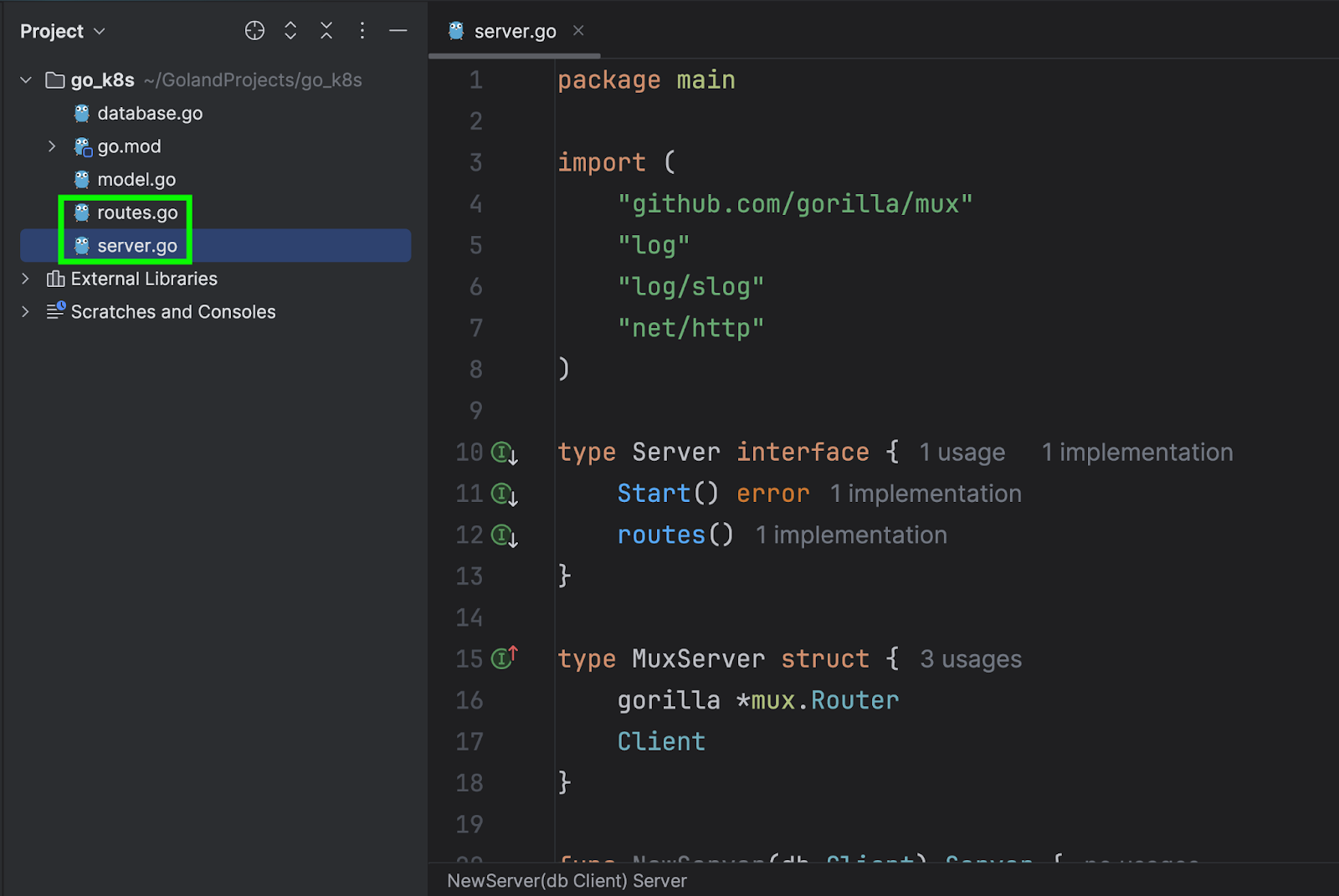Click the struct keyword on line 15
This screenshot has width=1339, height=896.
click(825, 659)
